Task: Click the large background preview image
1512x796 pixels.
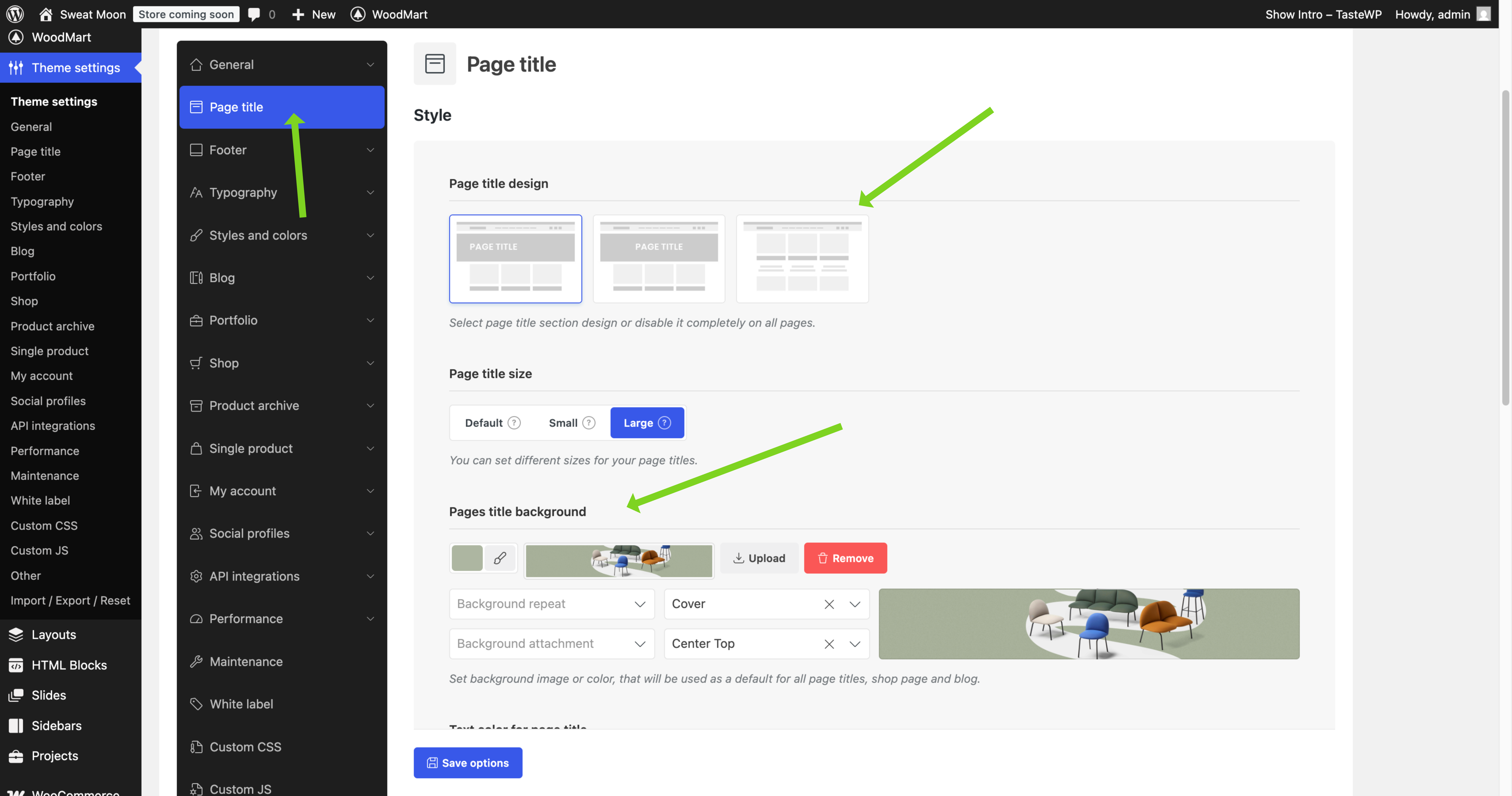Action: [1089, 624]
